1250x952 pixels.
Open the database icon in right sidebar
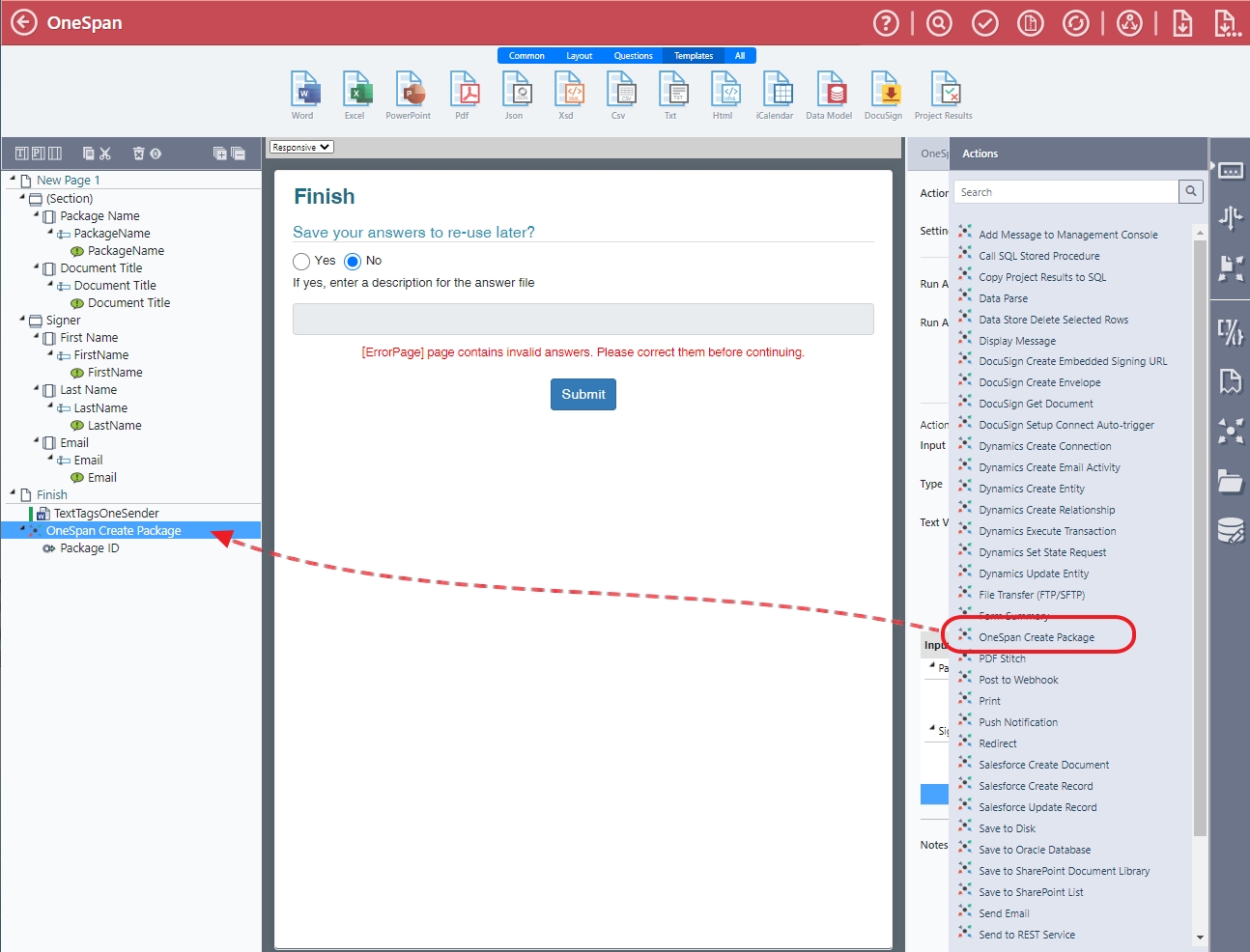pos(1230,530)
